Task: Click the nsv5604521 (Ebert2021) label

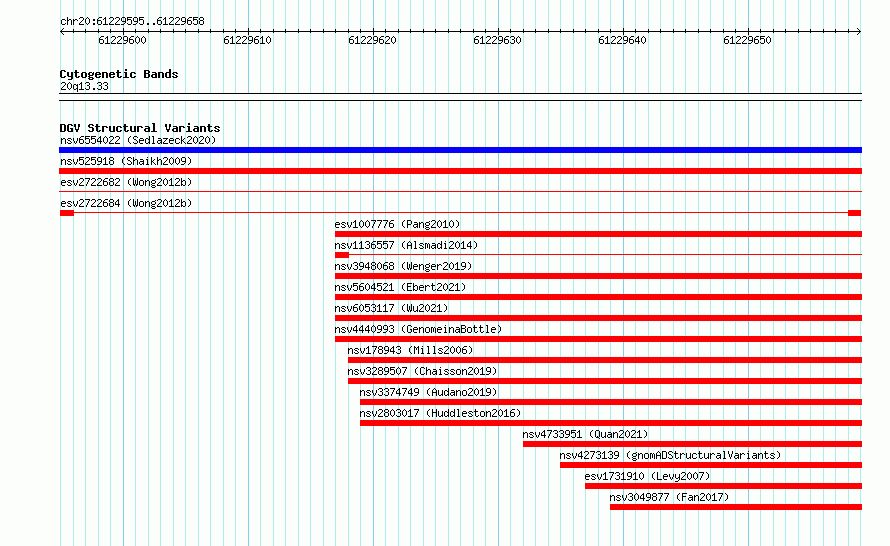Action: [400, 287]
